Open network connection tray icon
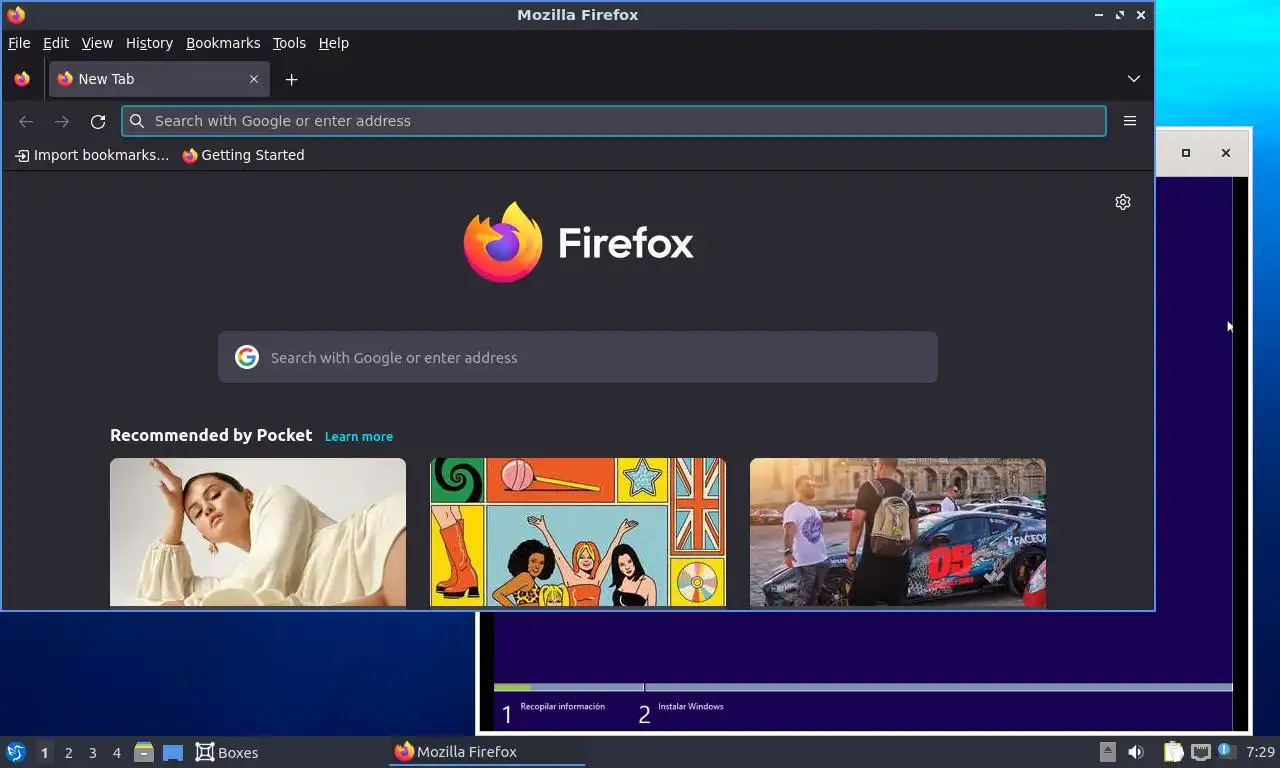The width and height of the screenshot is (1280, 768). [1200, 752]
